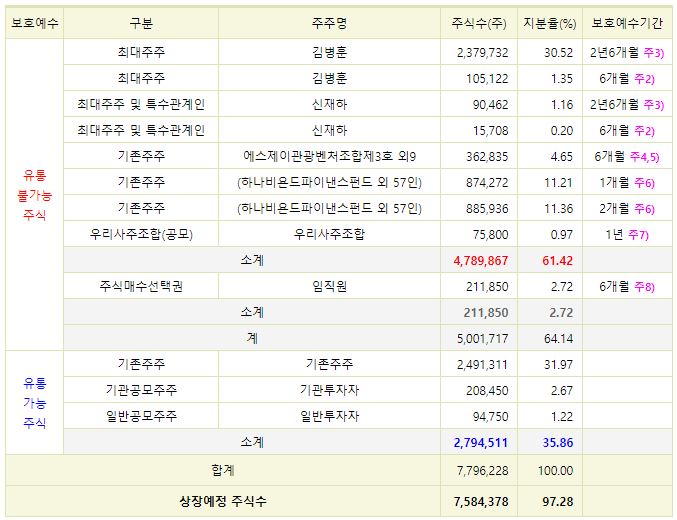Screen dimensions: 677x520
Task: Click the 보호예수 column header
Action: click(35, 23)
